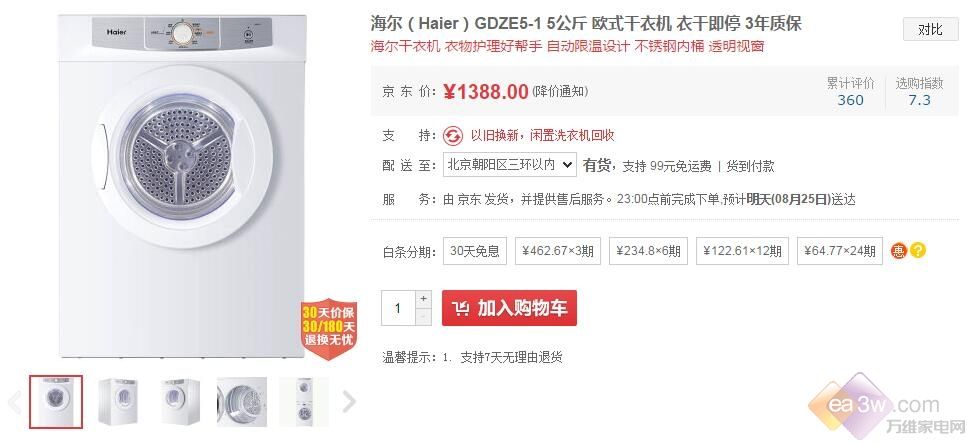
Task: Click the shopping cart icon on red button
Action: [x=460, y=308]
